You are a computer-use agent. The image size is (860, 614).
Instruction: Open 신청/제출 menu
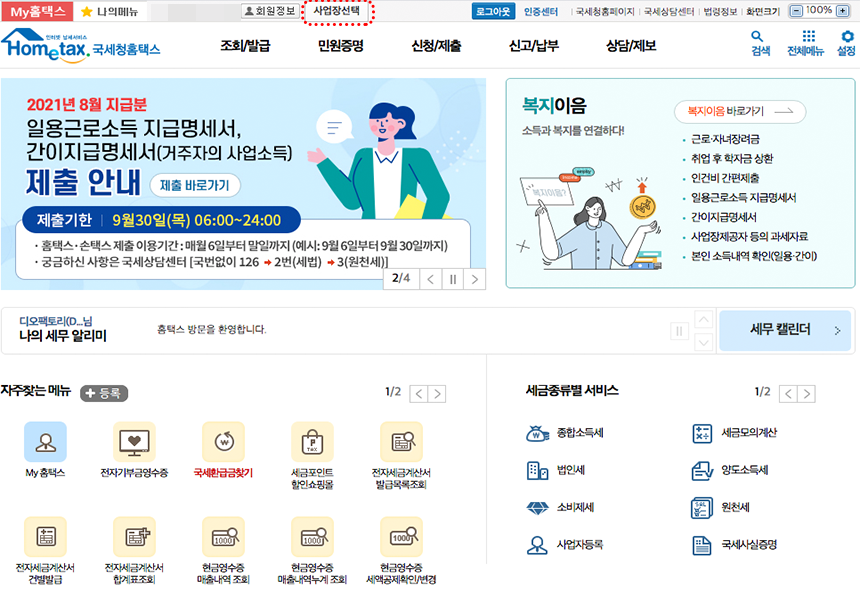tap(436, 46)
